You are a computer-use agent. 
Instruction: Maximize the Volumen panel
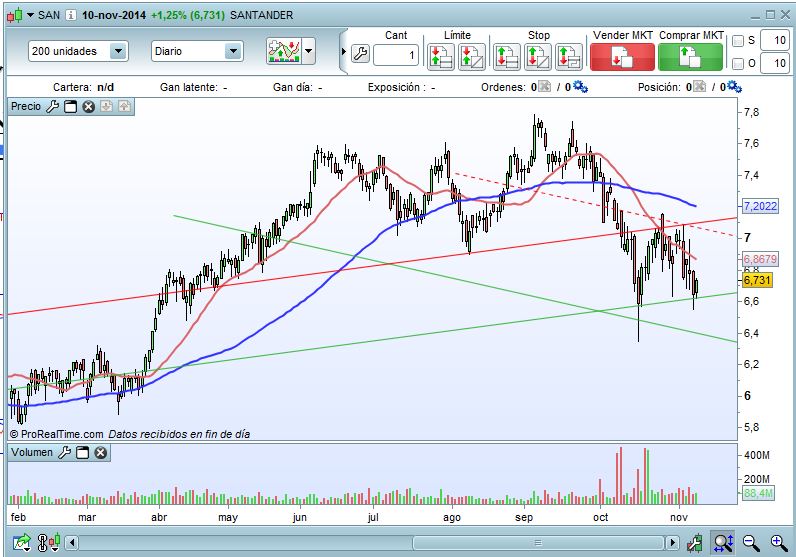pos(83,452)
